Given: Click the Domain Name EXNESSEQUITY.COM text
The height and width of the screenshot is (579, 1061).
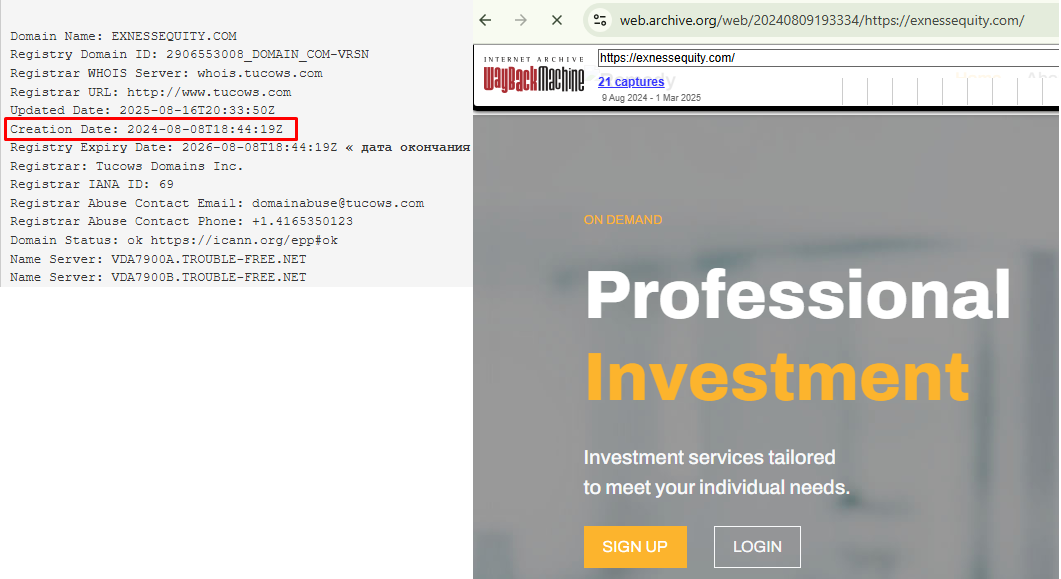Looking at the screenshot, I should 123,36.
